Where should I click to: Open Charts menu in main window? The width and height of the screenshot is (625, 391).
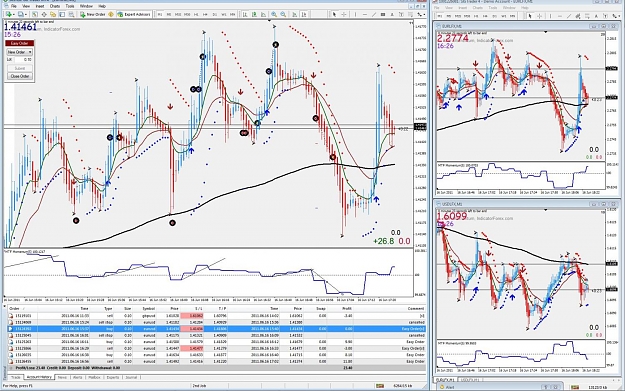point(55,6)
